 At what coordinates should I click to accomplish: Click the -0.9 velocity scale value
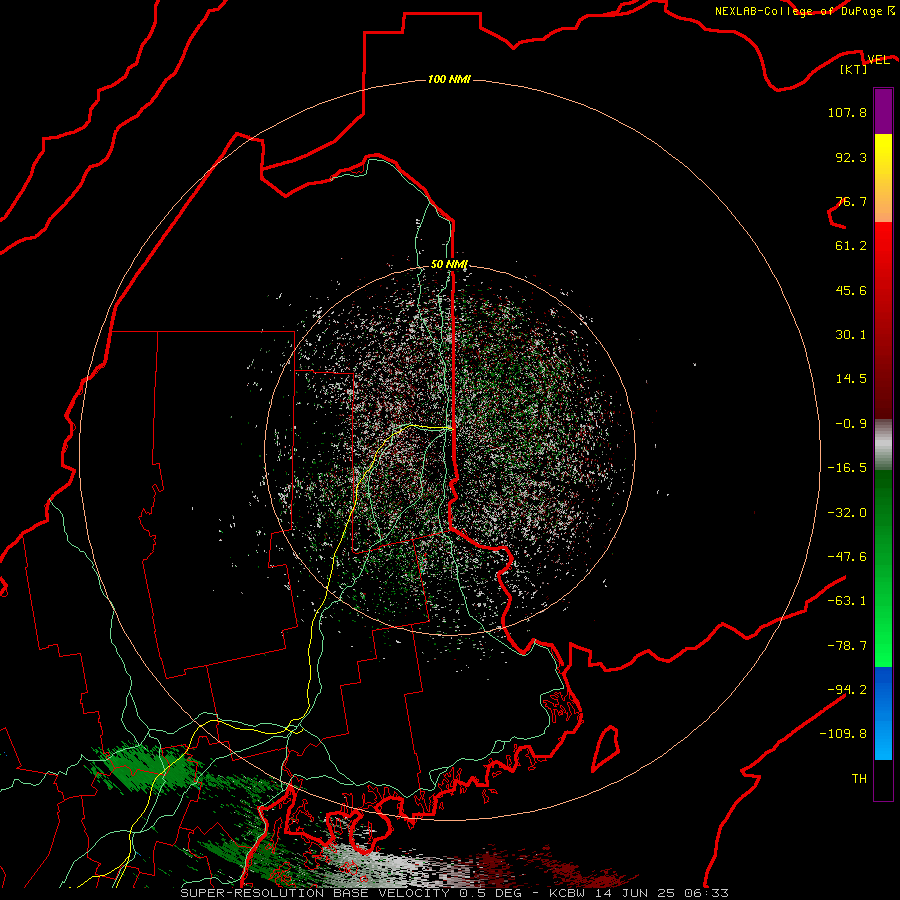click(x=851, y=424)
